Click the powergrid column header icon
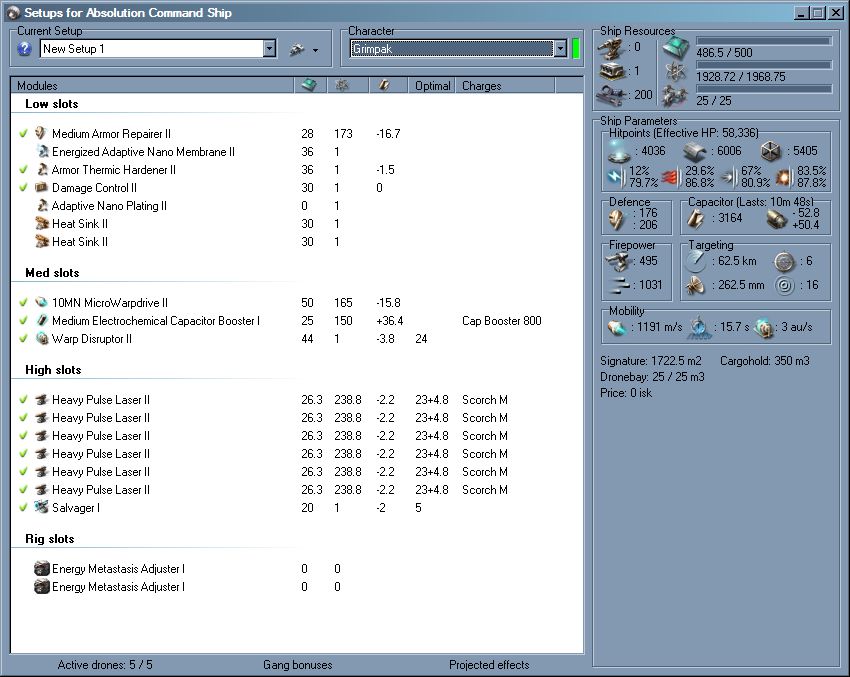The image size is (850, 677). tap(342, 85)
